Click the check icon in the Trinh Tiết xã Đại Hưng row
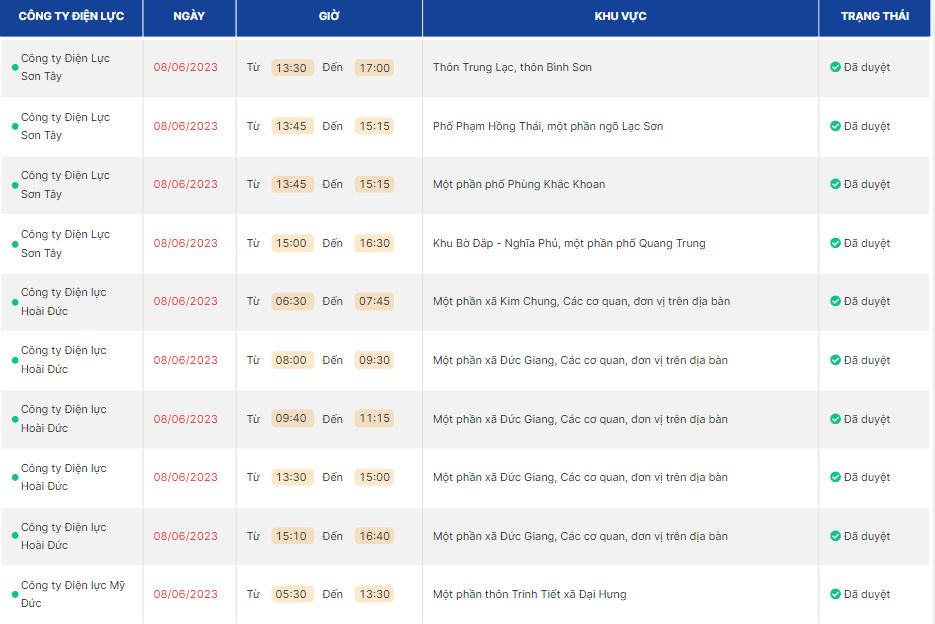Image resolution: width=935 pixels, height=624 pixels. point(835,594)
